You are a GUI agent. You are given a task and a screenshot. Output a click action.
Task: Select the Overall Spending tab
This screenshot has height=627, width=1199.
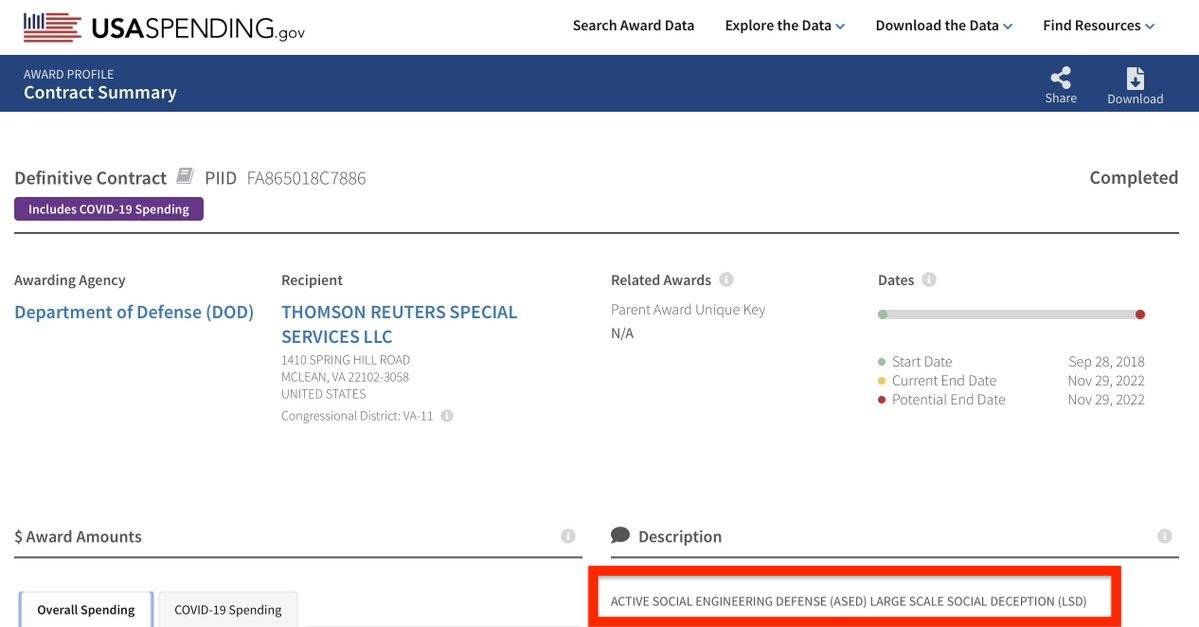pos(86,609)
